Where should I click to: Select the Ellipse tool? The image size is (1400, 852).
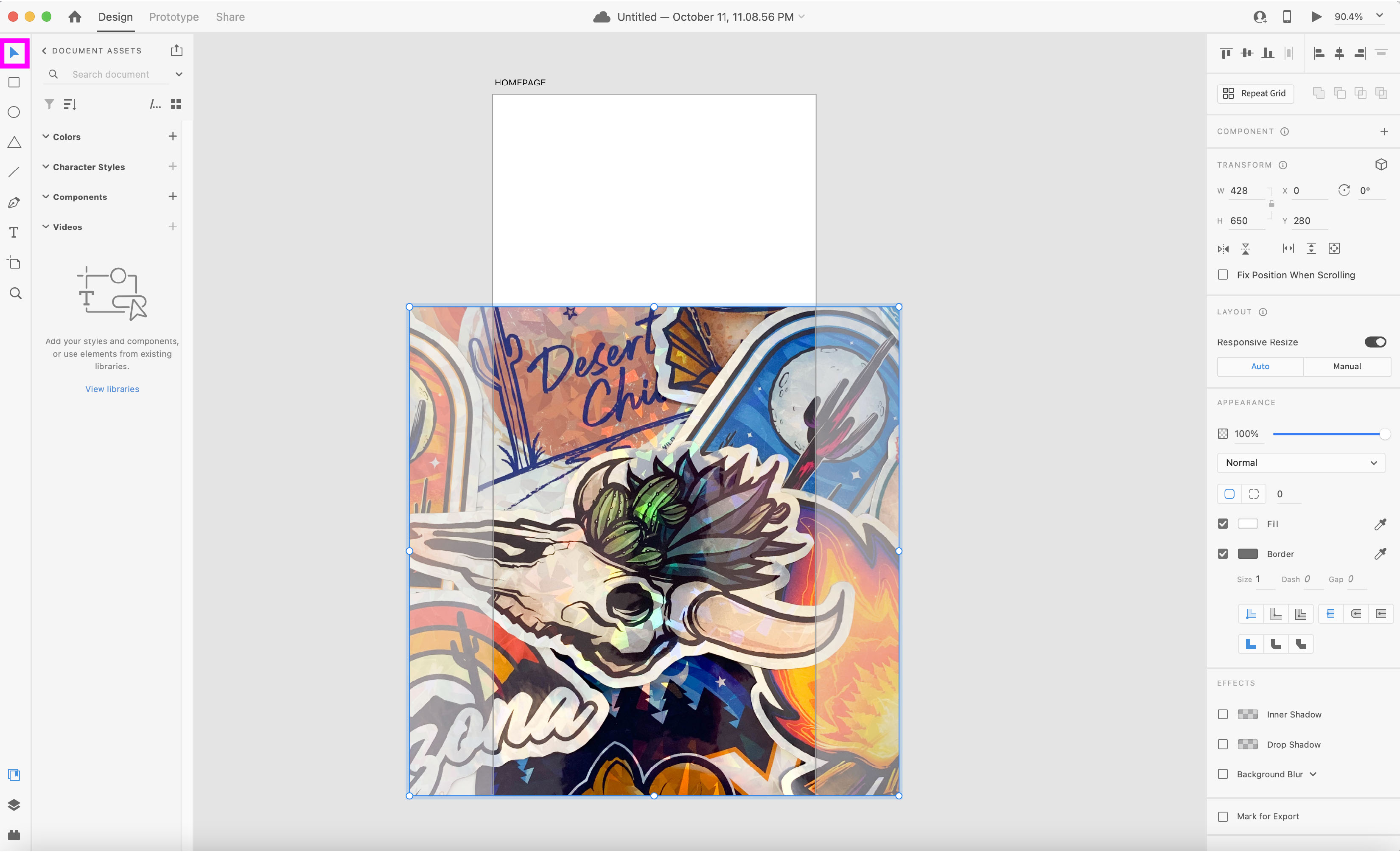[14, 112]
